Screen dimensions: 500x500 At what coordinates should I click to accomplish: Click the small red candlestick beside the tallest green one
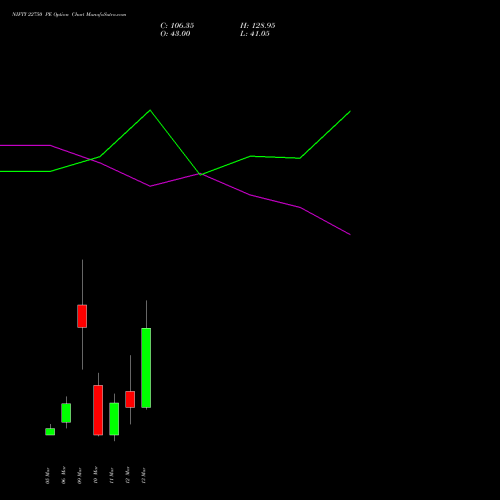[130, 399]
